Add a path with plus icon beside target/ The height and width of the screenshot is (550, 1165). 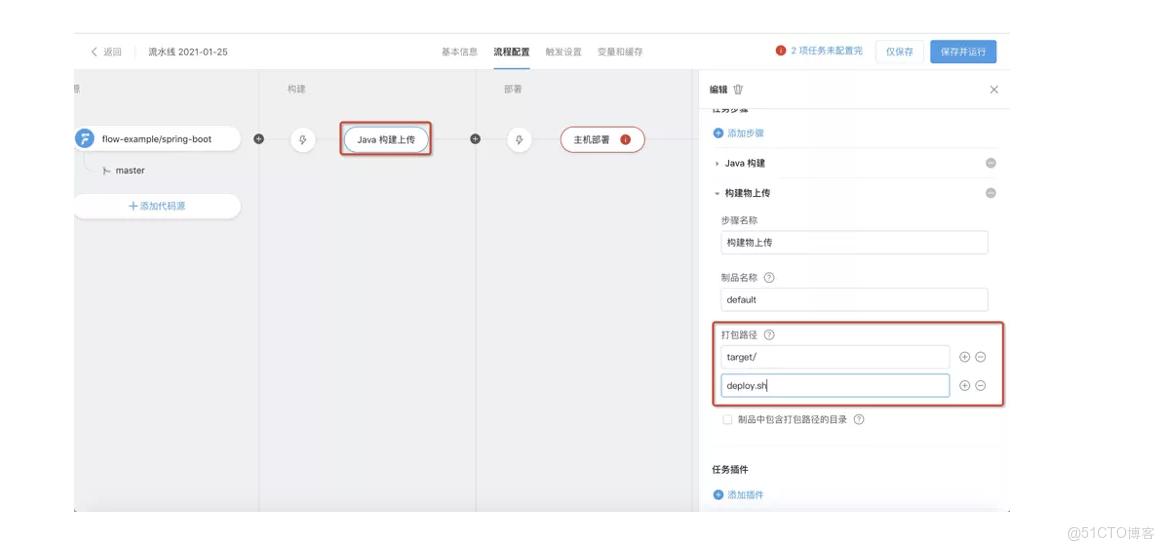click(965, 357)
